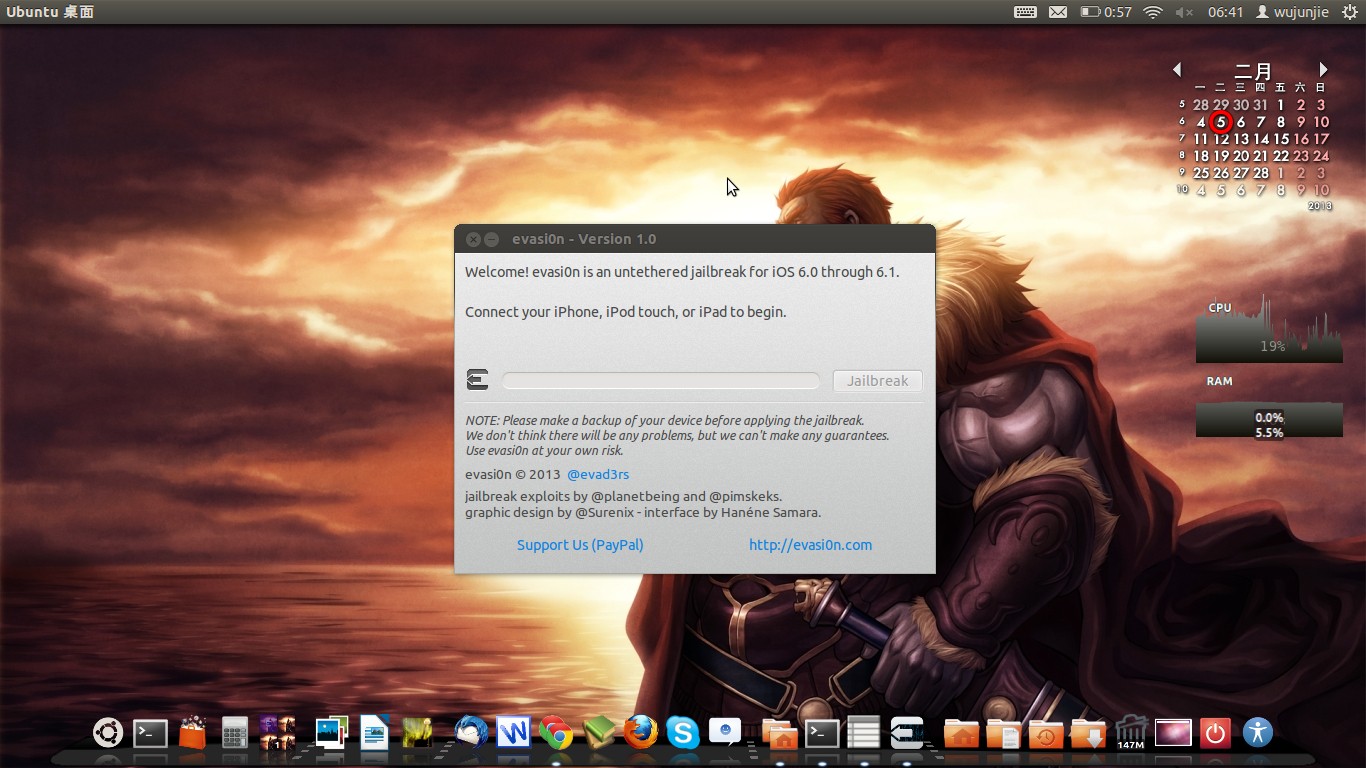Open the battery indicator showing 0:57
The height and width of the screenshot is (768, 1366).
[1106, 12]
